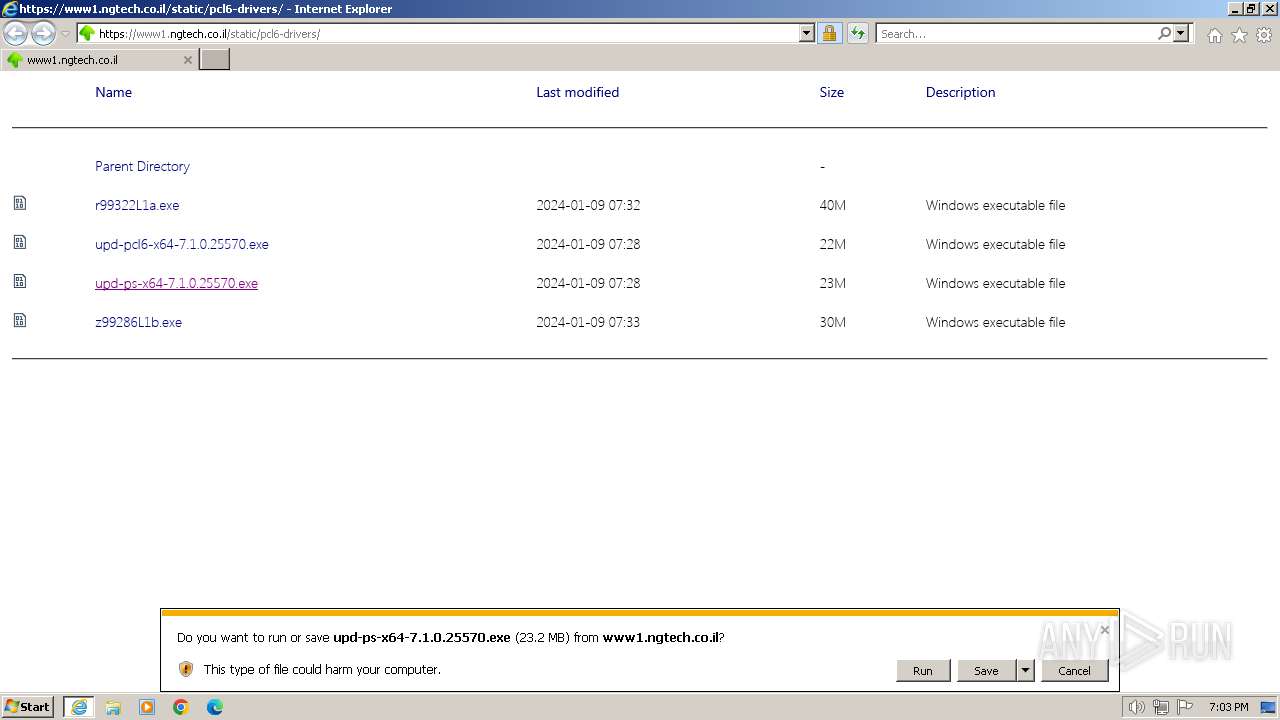Open Microsoft Edge from taskbar

pyautogui.click(x=215, y=707)
